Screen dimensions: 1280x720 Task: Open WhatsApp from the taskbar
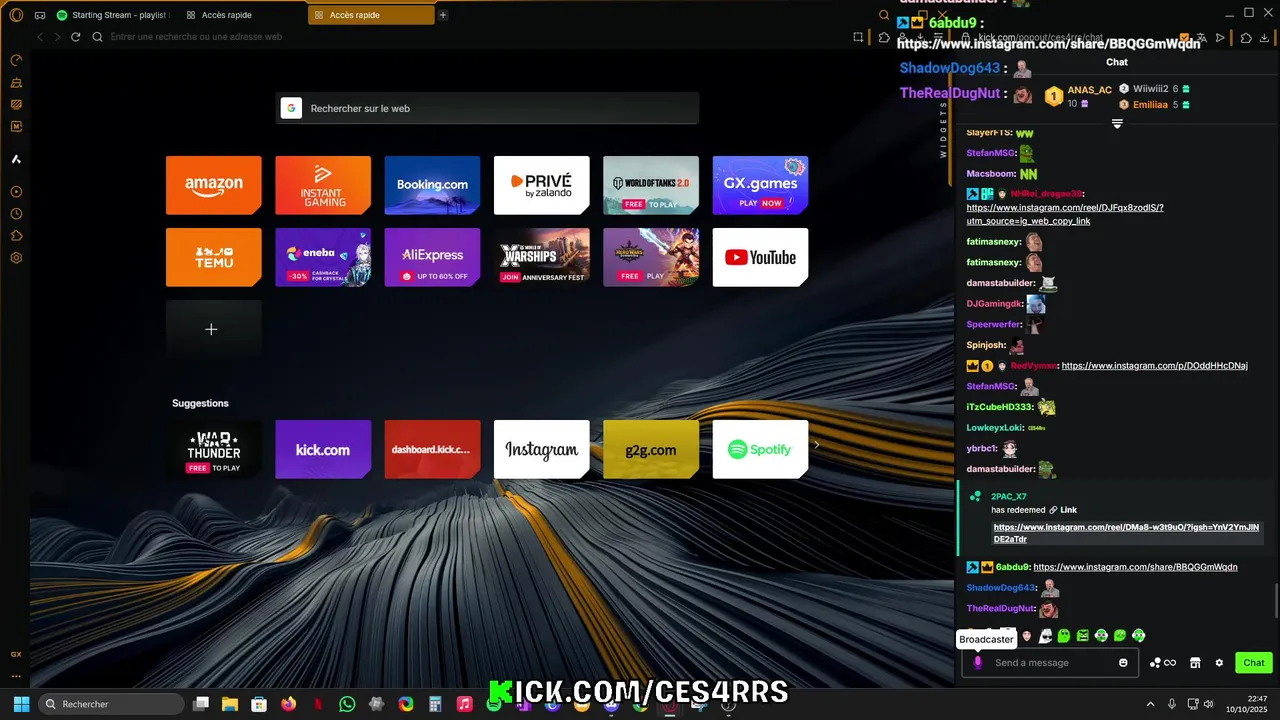347,704
